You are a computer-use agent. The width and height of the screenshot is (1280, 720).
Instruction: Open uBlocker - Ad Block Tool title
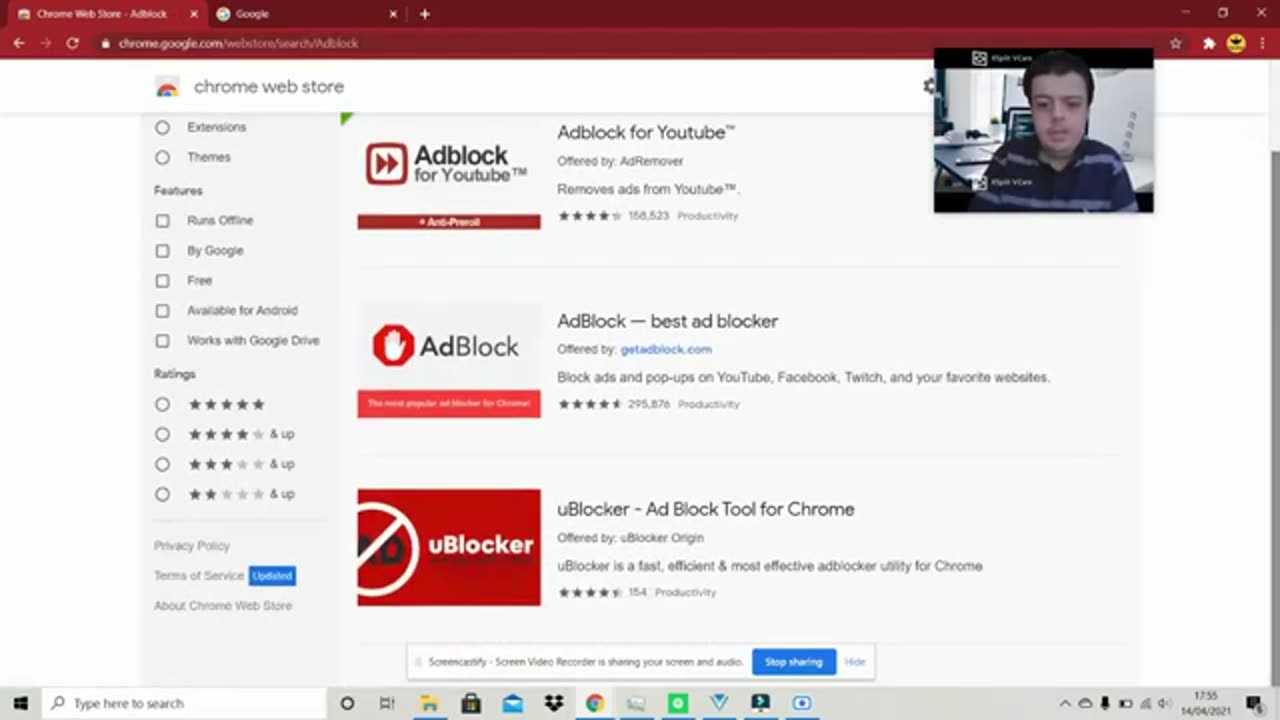point(706,509)
